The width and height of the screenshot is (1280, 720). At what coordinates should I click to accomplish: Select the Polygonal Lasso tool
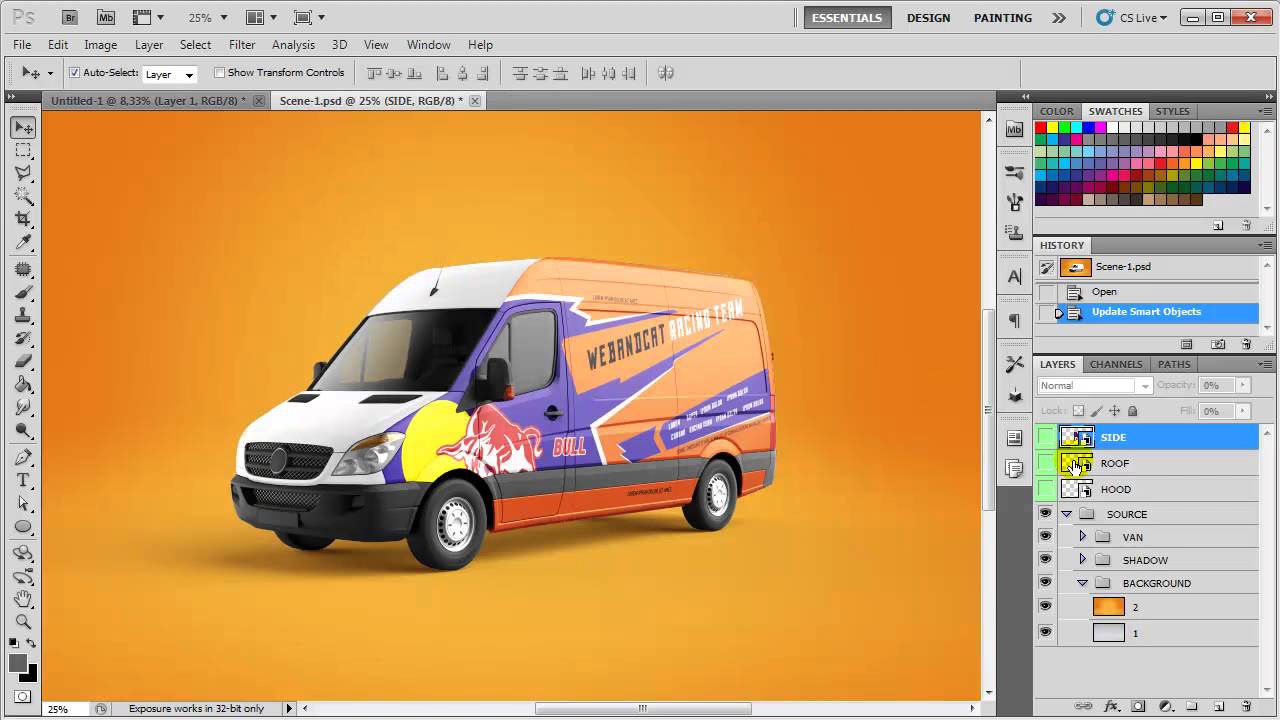[x=23, y=172]
